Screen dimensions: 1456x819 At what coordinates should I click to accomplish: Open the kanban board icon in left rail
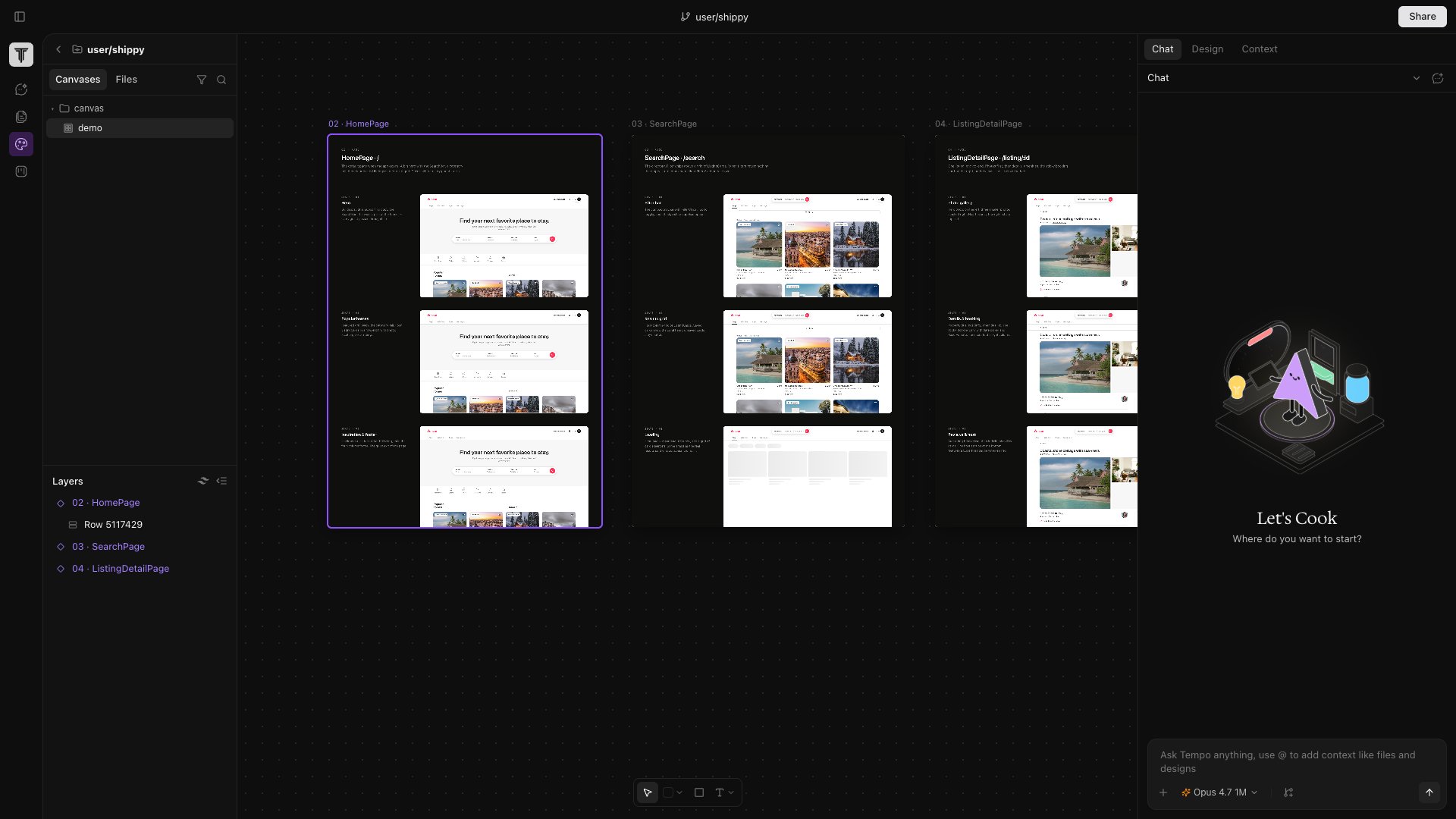point(21,171)
